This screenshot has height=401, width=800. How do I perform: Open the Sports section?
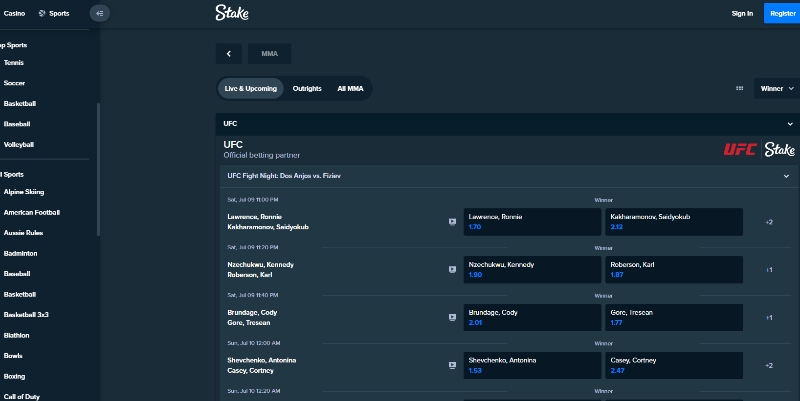[x=54, y=13]
